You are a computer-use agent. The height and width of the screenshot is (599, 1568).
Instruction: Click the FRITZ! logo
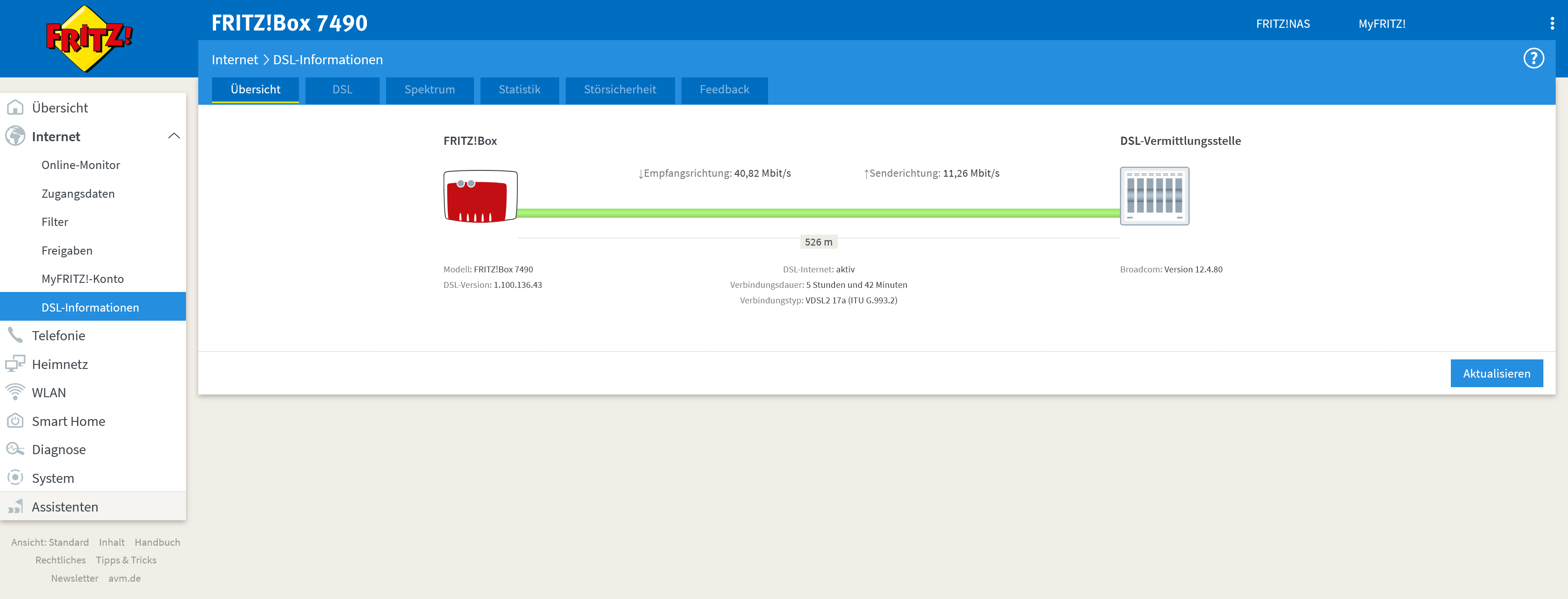click(89, 38)
